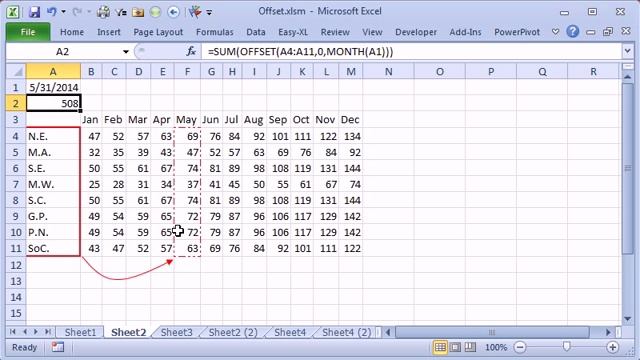Click the macro record status bar icon
The height and width of the screenshot is (360, 640).
pyautogui.click(x=58, y=347)
